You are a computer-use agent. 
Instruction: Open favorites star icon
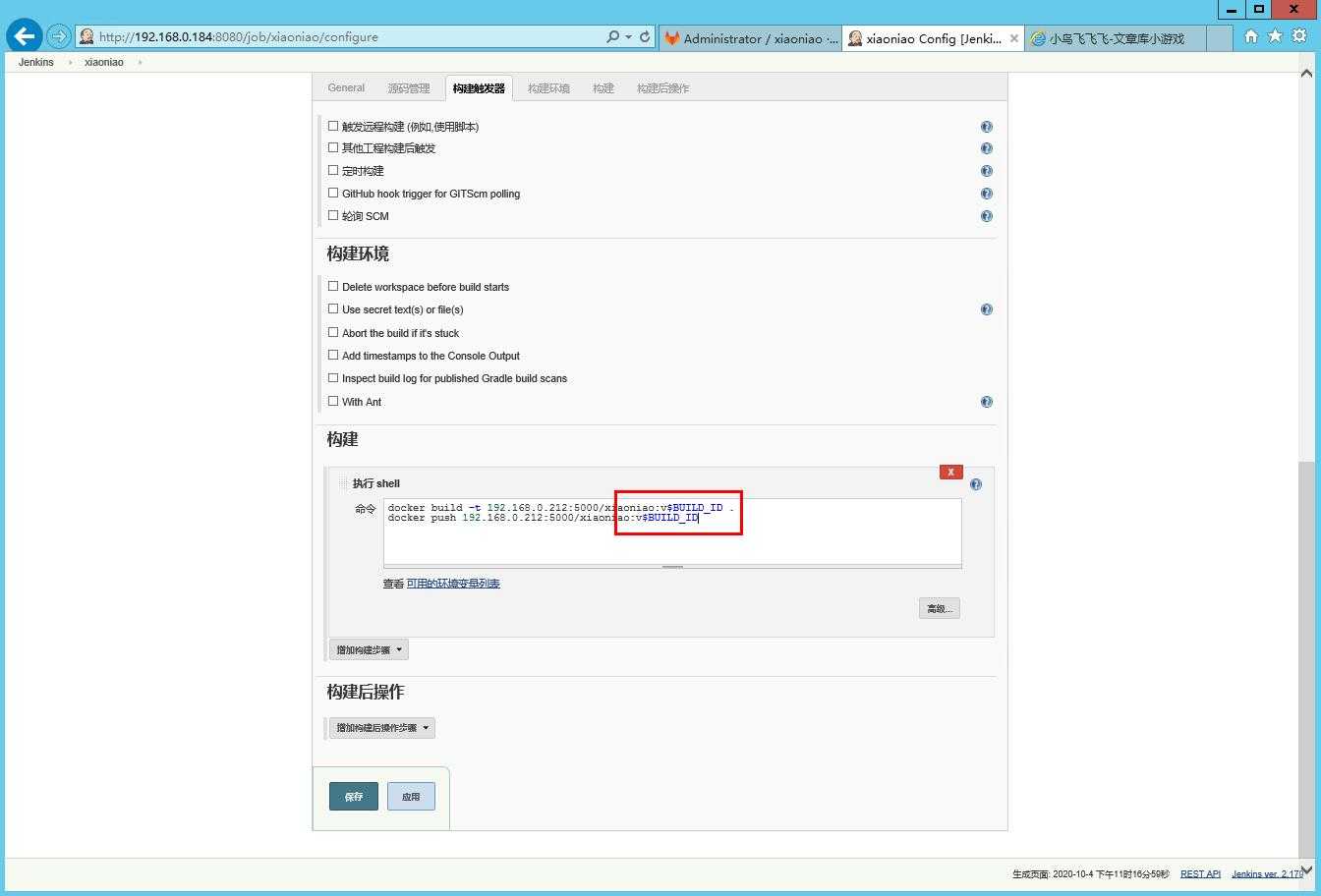(1275, 36)
